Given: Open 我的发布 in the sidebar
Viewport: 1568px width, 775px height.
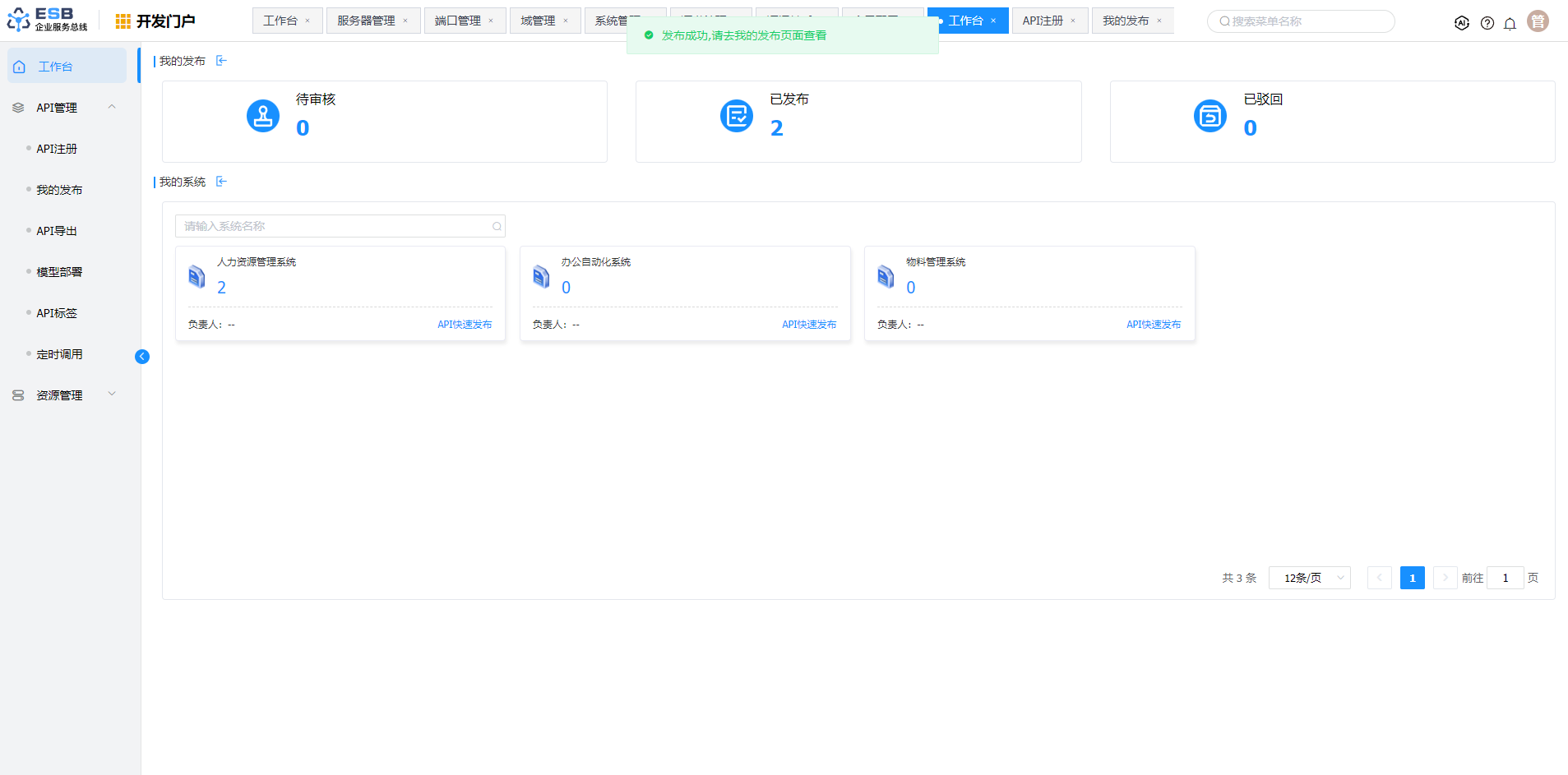Looking at the screenshot, I should (59, 190).
